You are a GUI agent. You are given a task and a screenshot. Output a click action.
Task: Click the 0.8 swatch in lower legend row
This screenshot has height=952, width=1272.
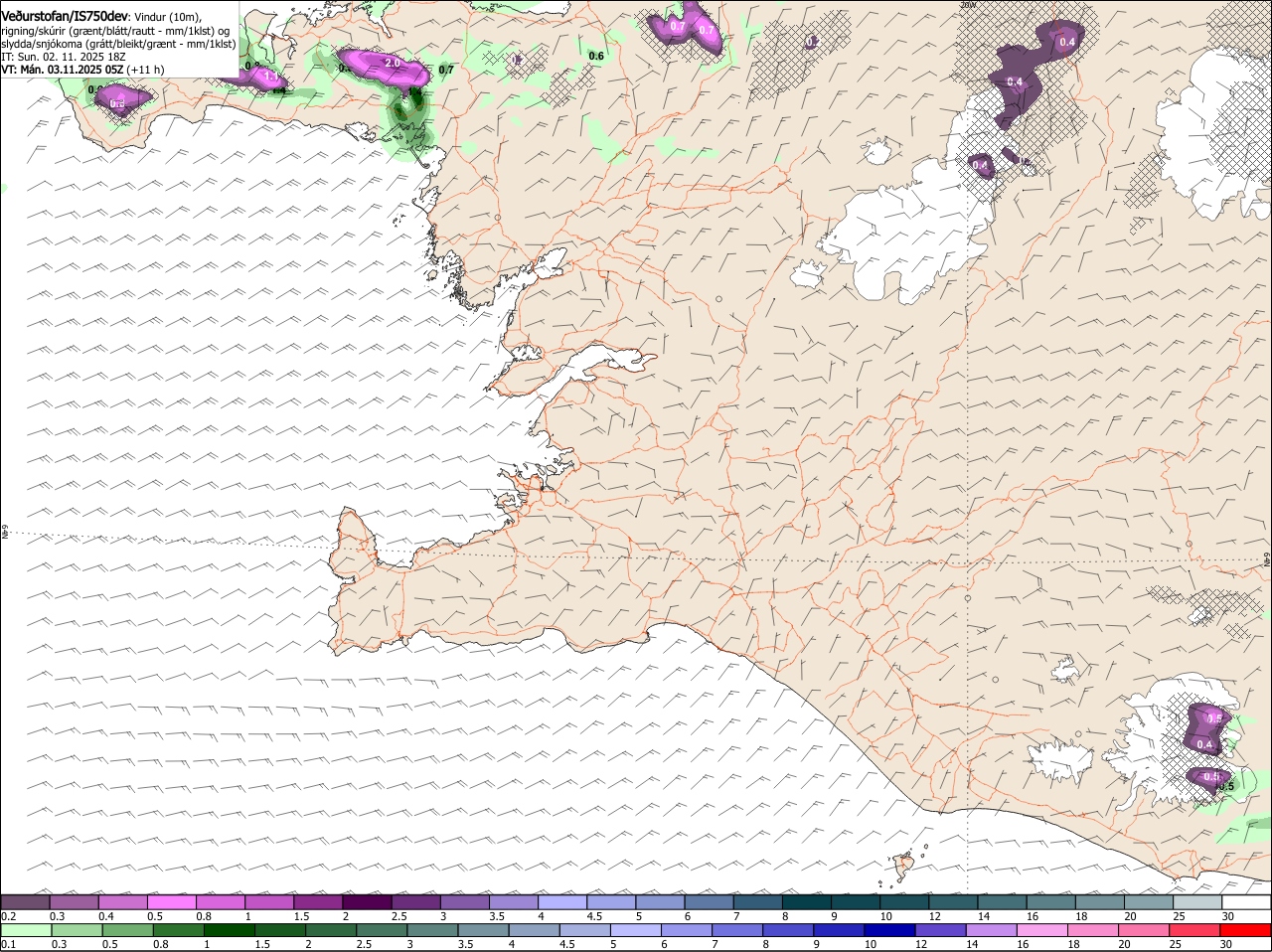pos(178,930)
